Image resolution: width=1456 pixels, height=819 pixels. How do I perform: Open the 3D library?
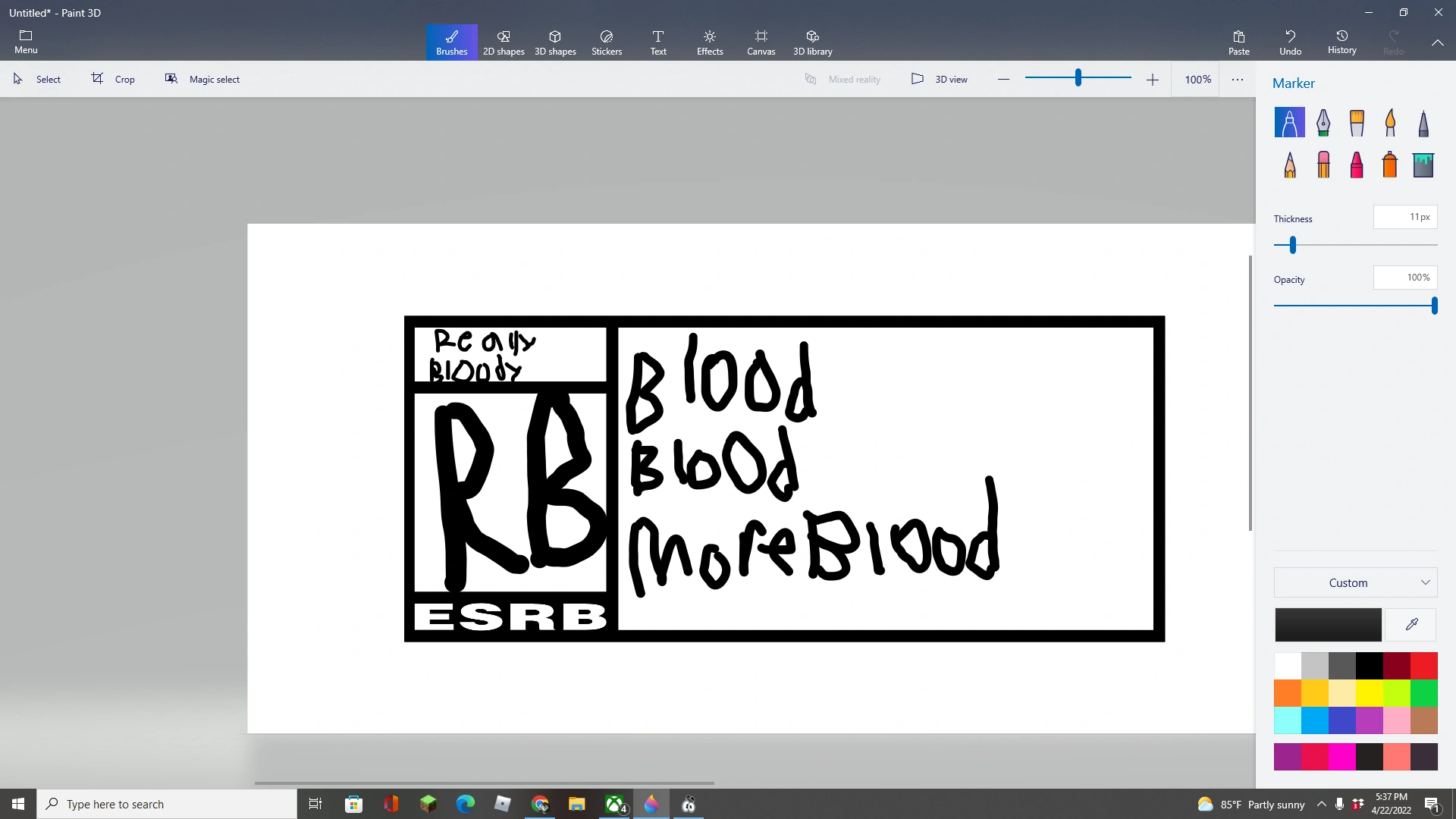coord(812,42)
